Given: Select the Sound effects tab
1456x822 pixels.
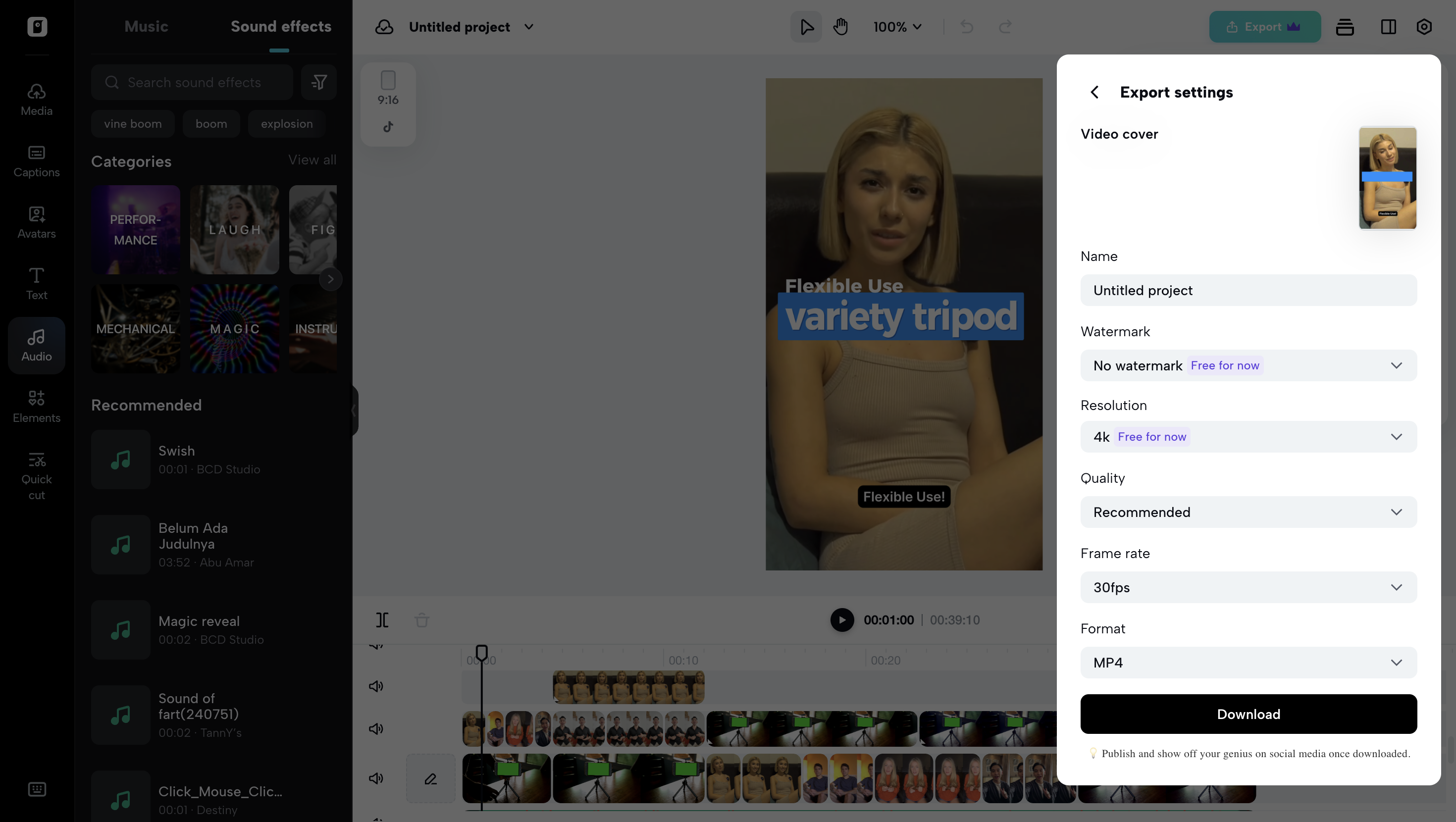Looking at the screenshot, I should tap(280, 27).
